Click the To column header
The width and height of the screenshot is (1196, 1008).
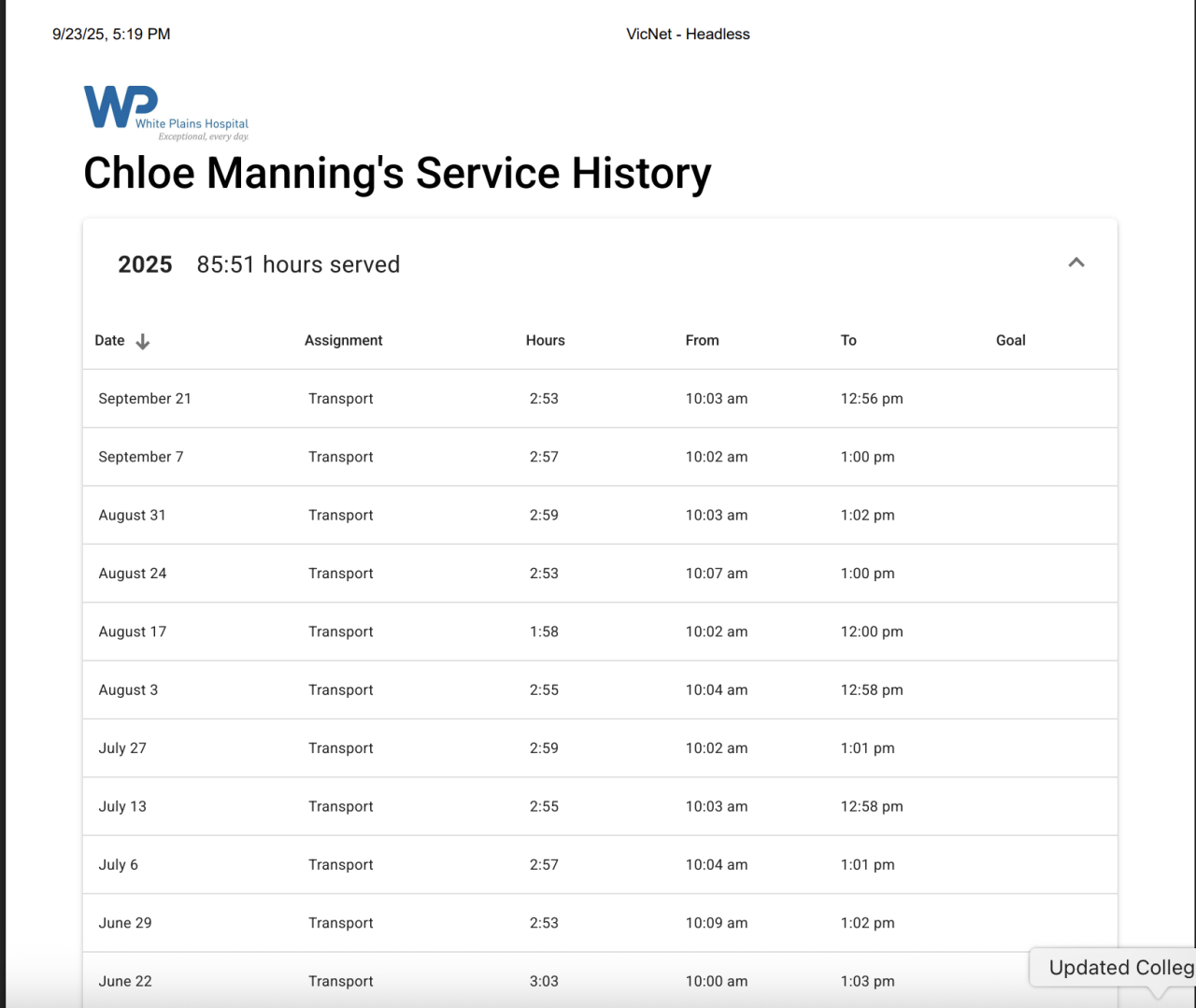848,341
